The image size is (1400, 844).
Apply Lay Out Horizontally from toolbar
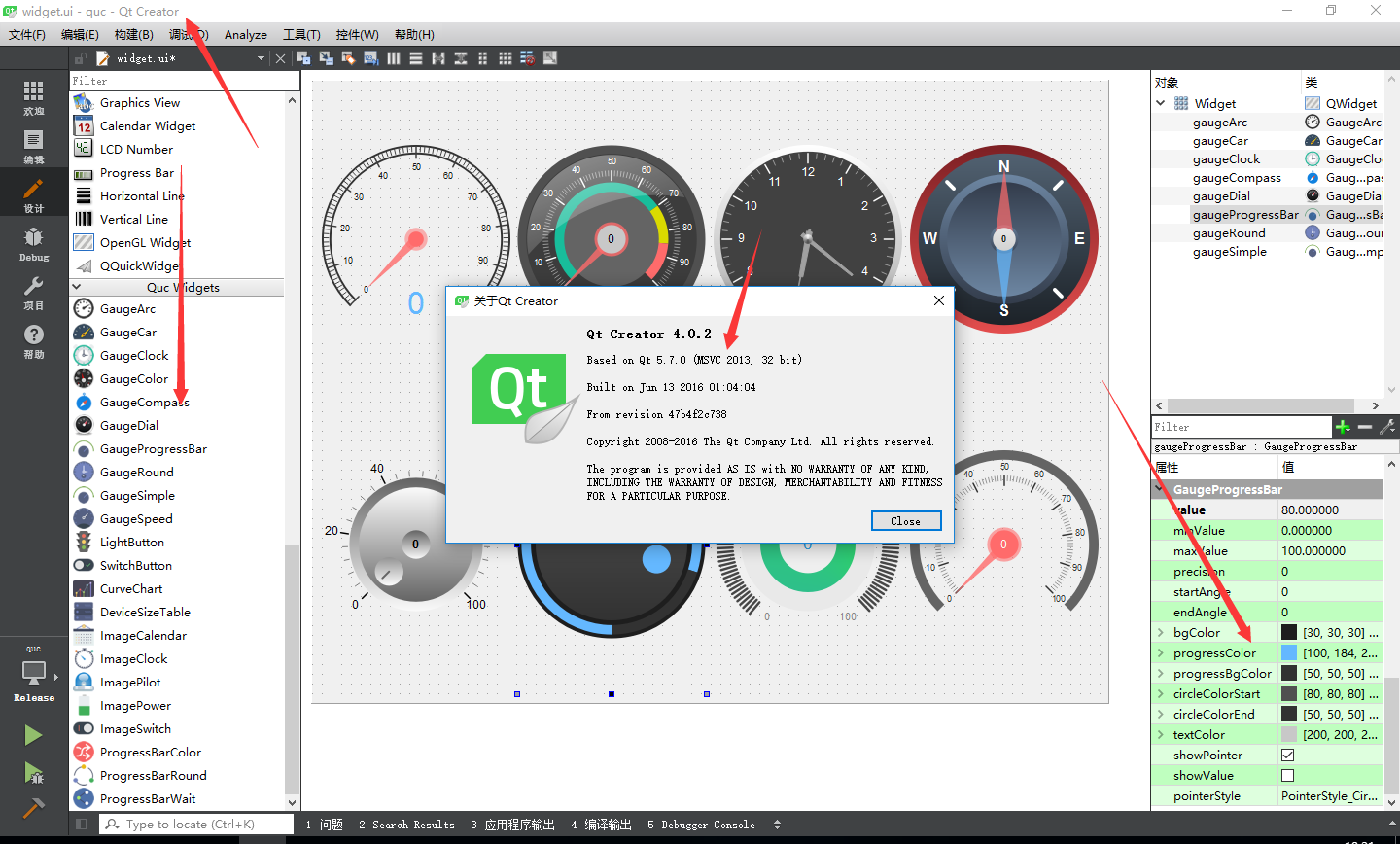[x=394, y=58]
